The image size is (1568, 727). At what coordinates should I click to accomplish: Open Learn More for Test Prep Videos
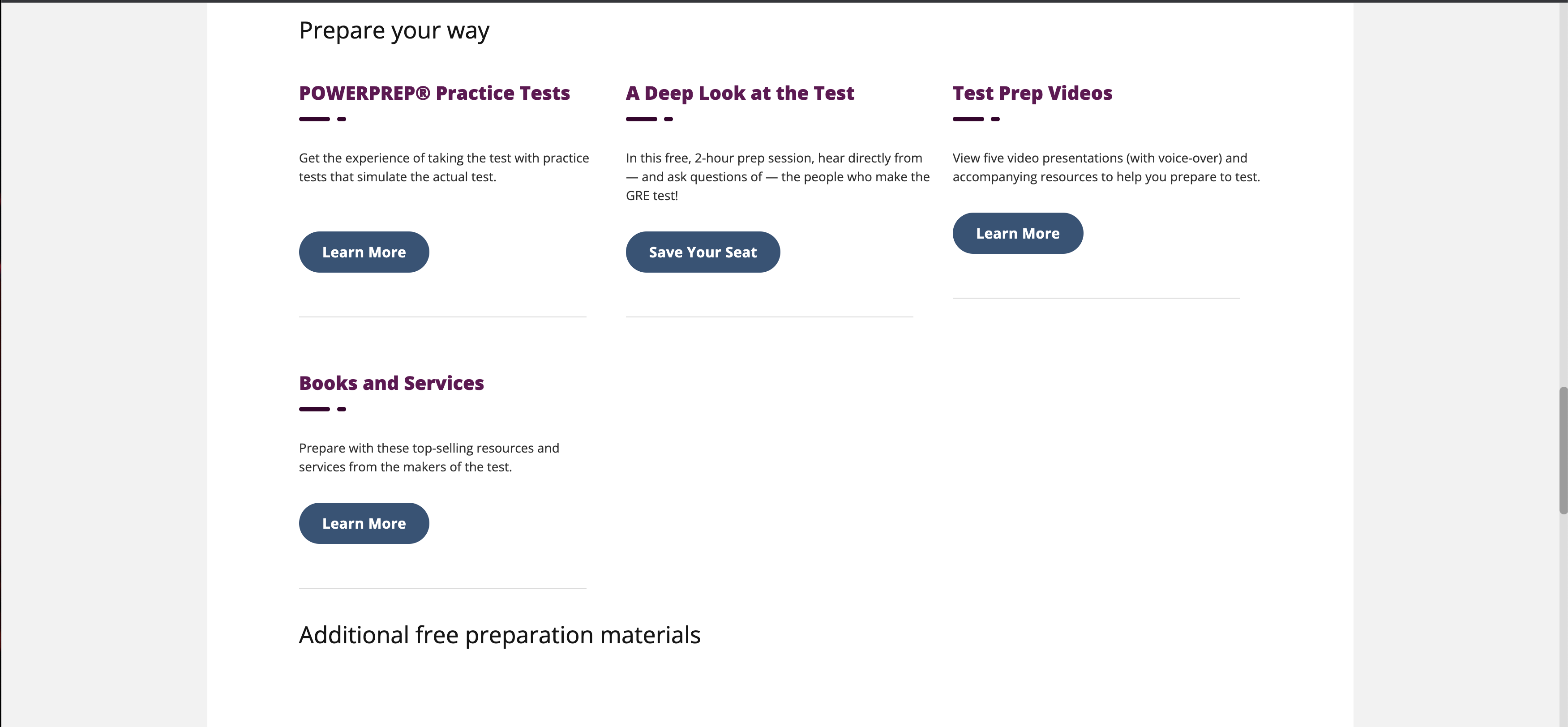coord(1017,233)
